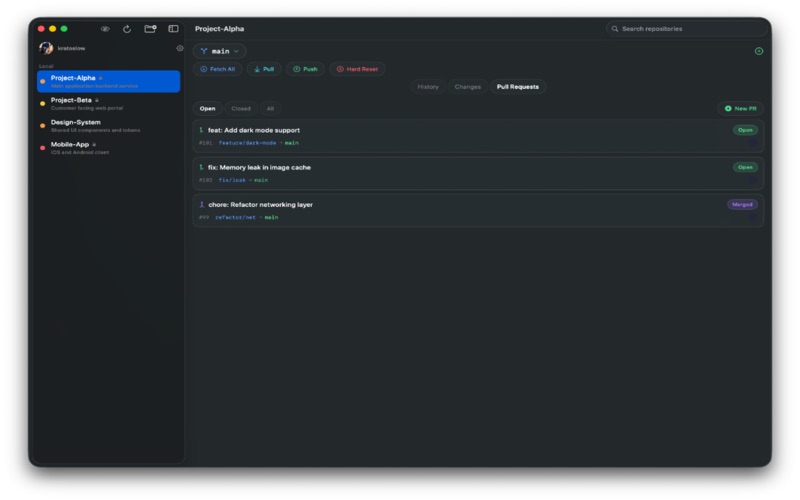Screen dimensions: 800x500
Task: Click the Fetch All button
Action: (x=218, y=69)
